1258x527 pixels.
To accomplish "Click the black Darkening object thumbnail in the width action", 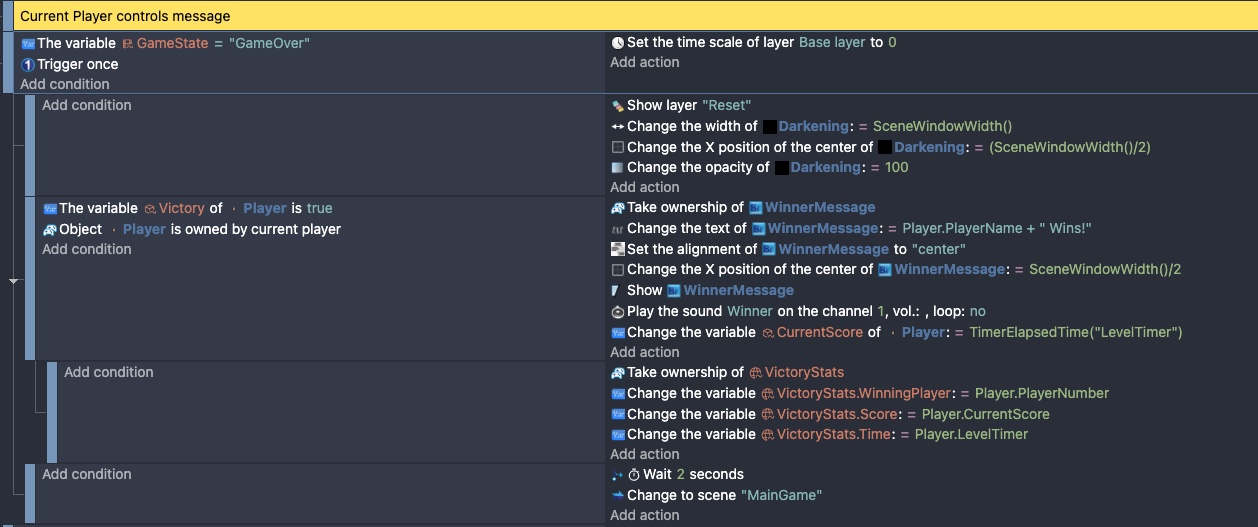I will [770, 127].
